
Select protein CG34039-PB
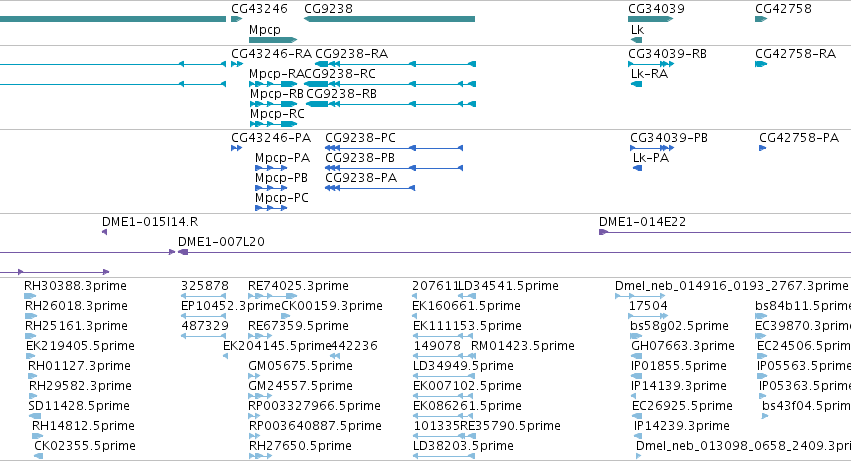point(669,138)
